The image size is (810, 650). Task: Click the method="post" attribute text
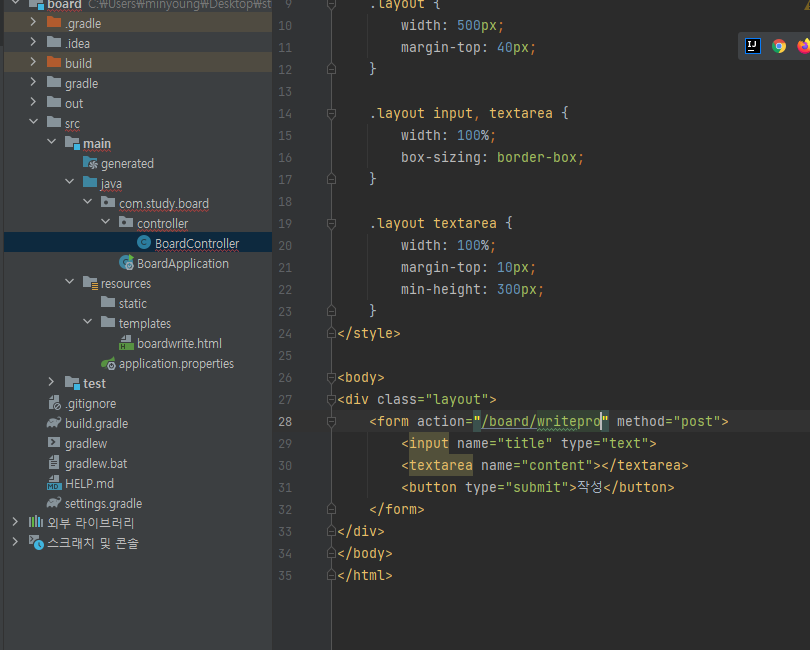click(668, 422)
